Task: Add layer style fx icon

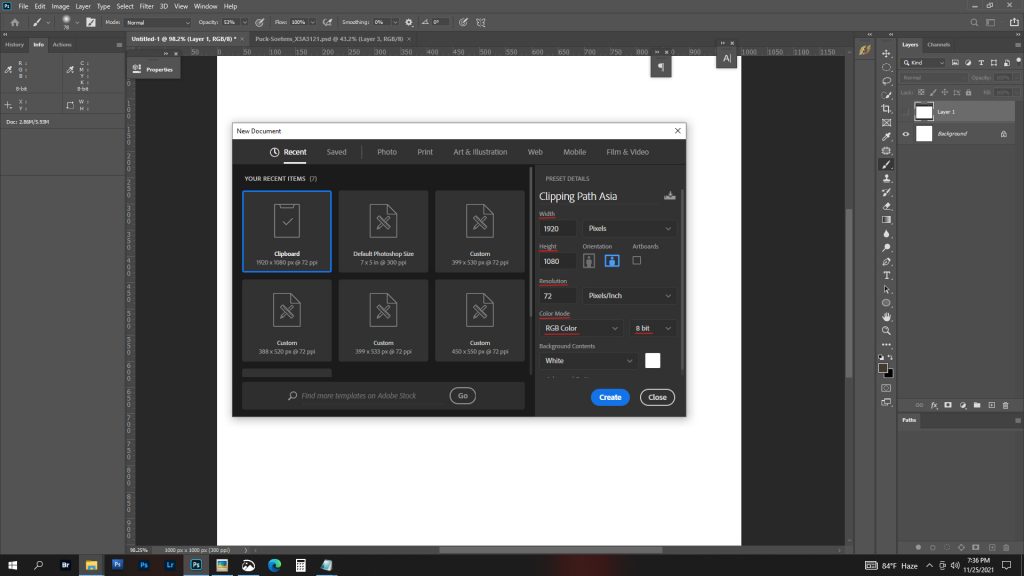Action: point(934,406)
